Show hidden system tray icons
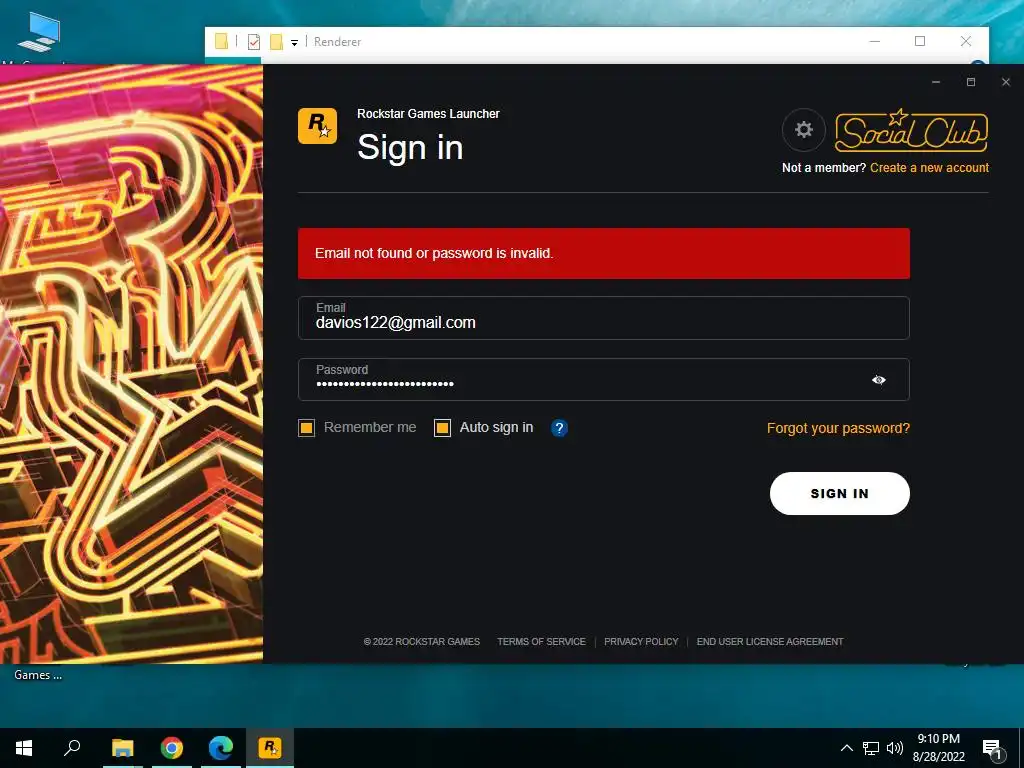Viewport: 1024px width, 768px height. tap(846, 748)
